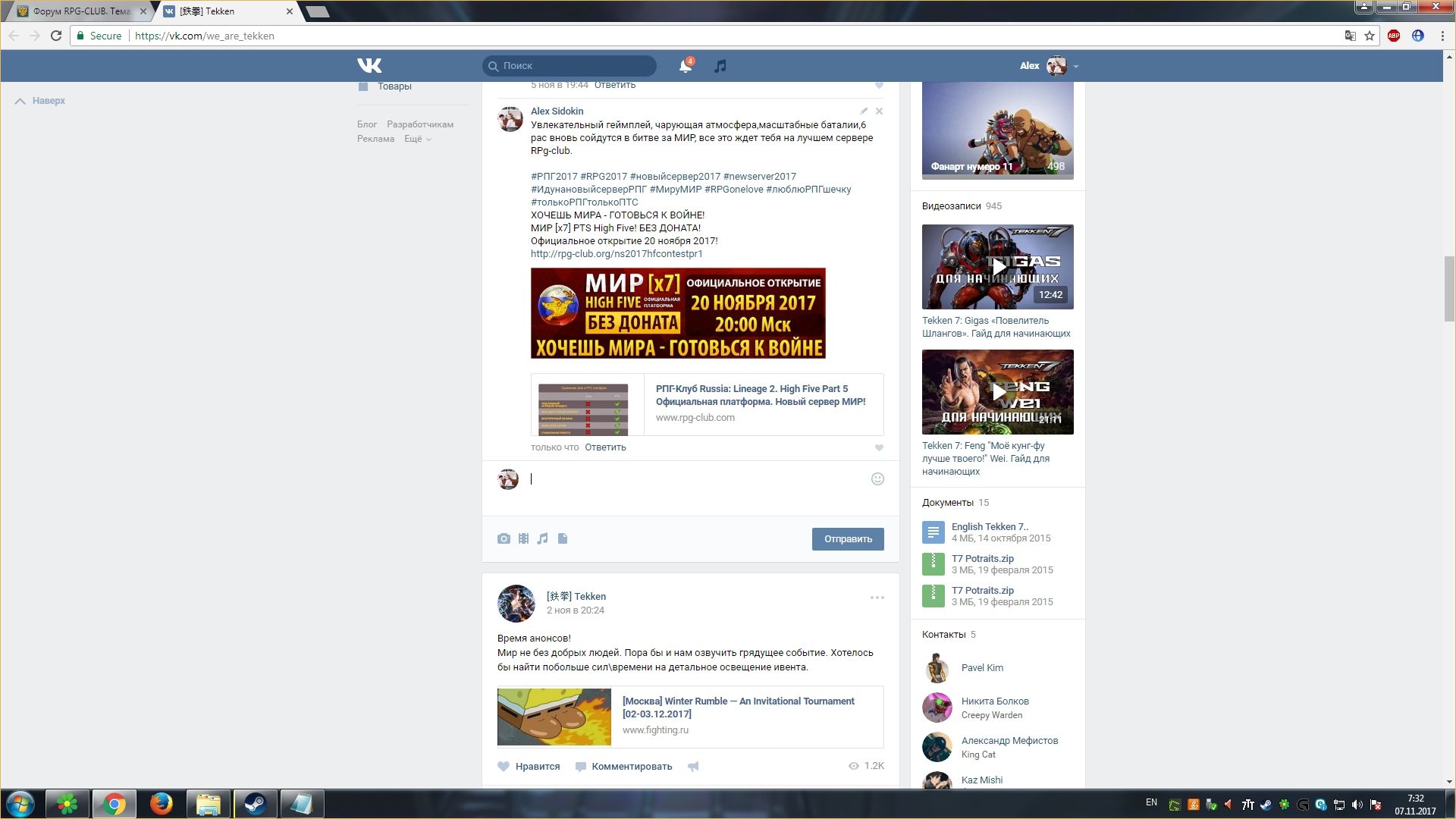
Task: Open the rpg-club.org contest link
Action: tap(616, 254)
